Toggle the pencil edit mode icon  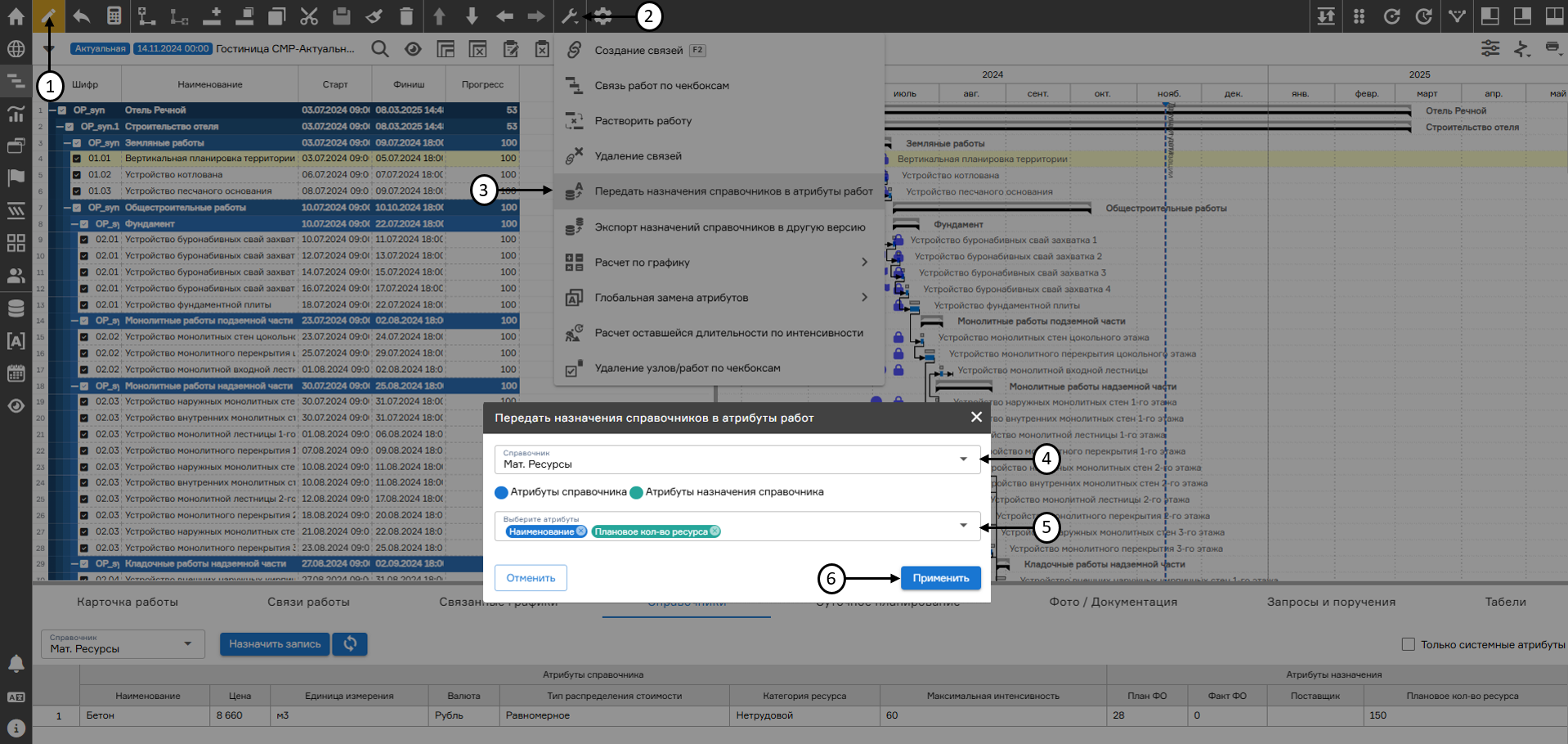tap(49, 16)
